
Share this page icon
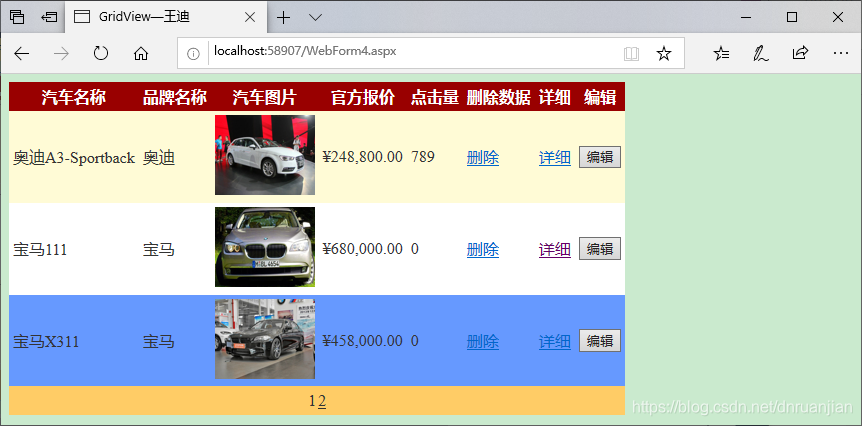[x=800, y=53]
